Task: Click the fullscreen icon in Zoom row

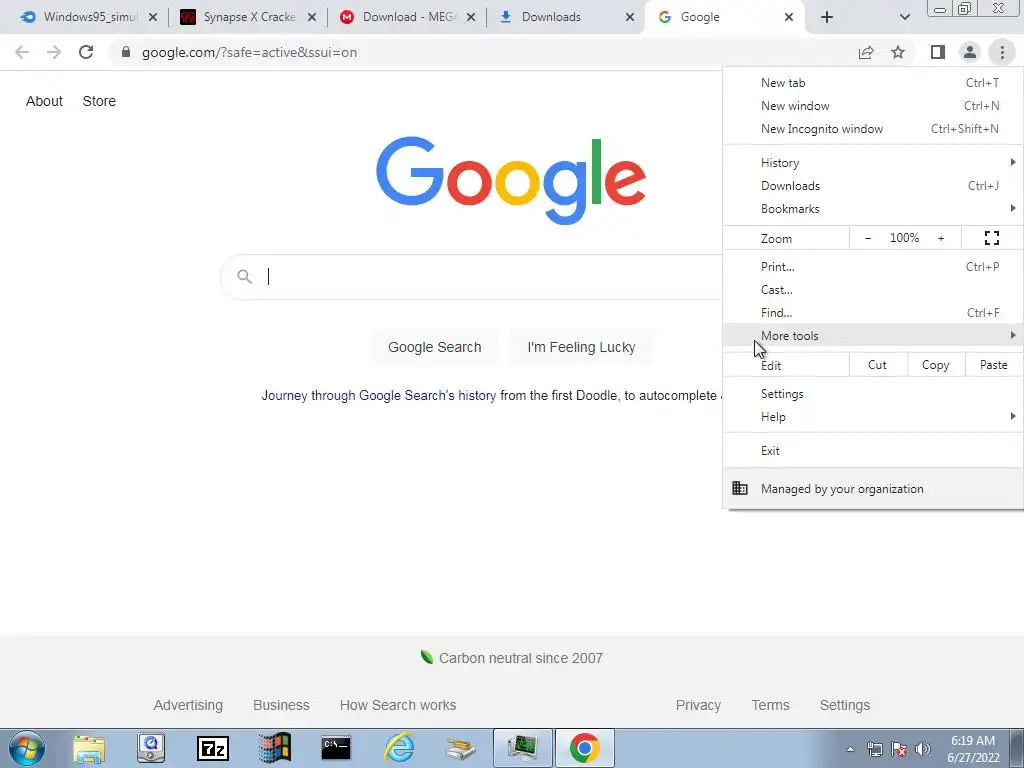Action: [991, 238]
